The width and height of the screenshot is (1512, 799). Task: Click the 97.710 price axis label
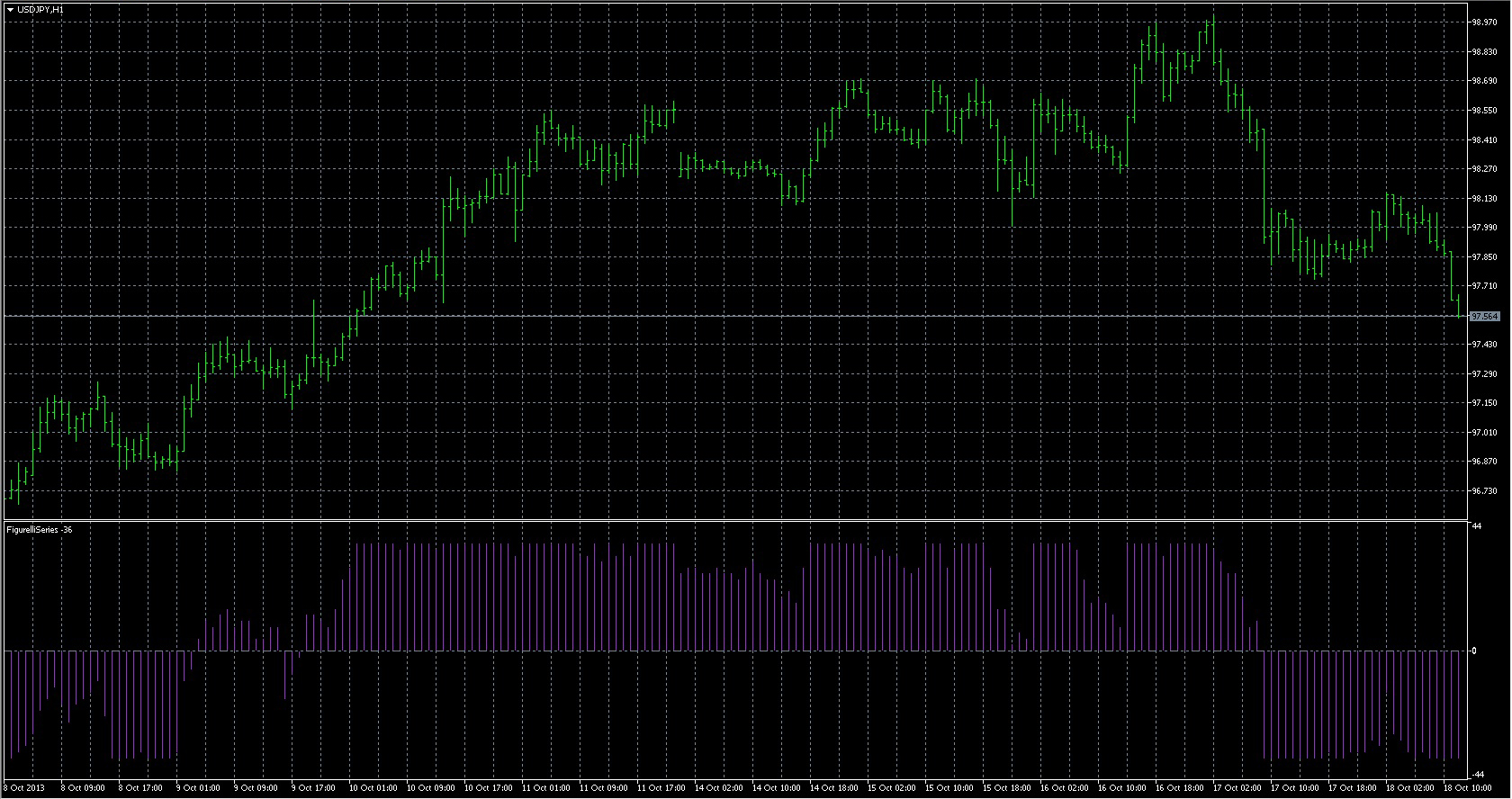click(x=1484, y=286)
